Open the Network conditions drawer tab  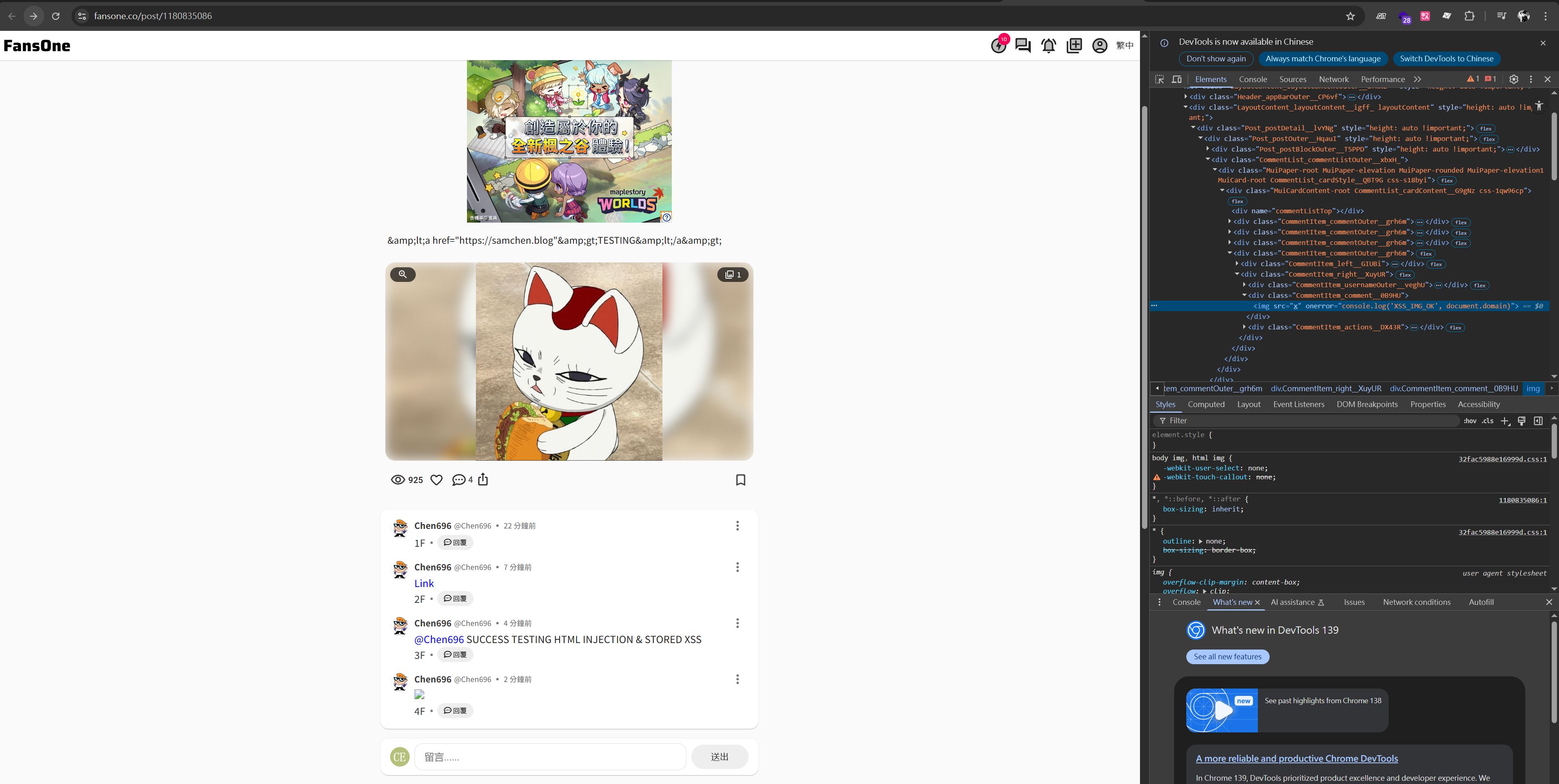click(1416, 602)
